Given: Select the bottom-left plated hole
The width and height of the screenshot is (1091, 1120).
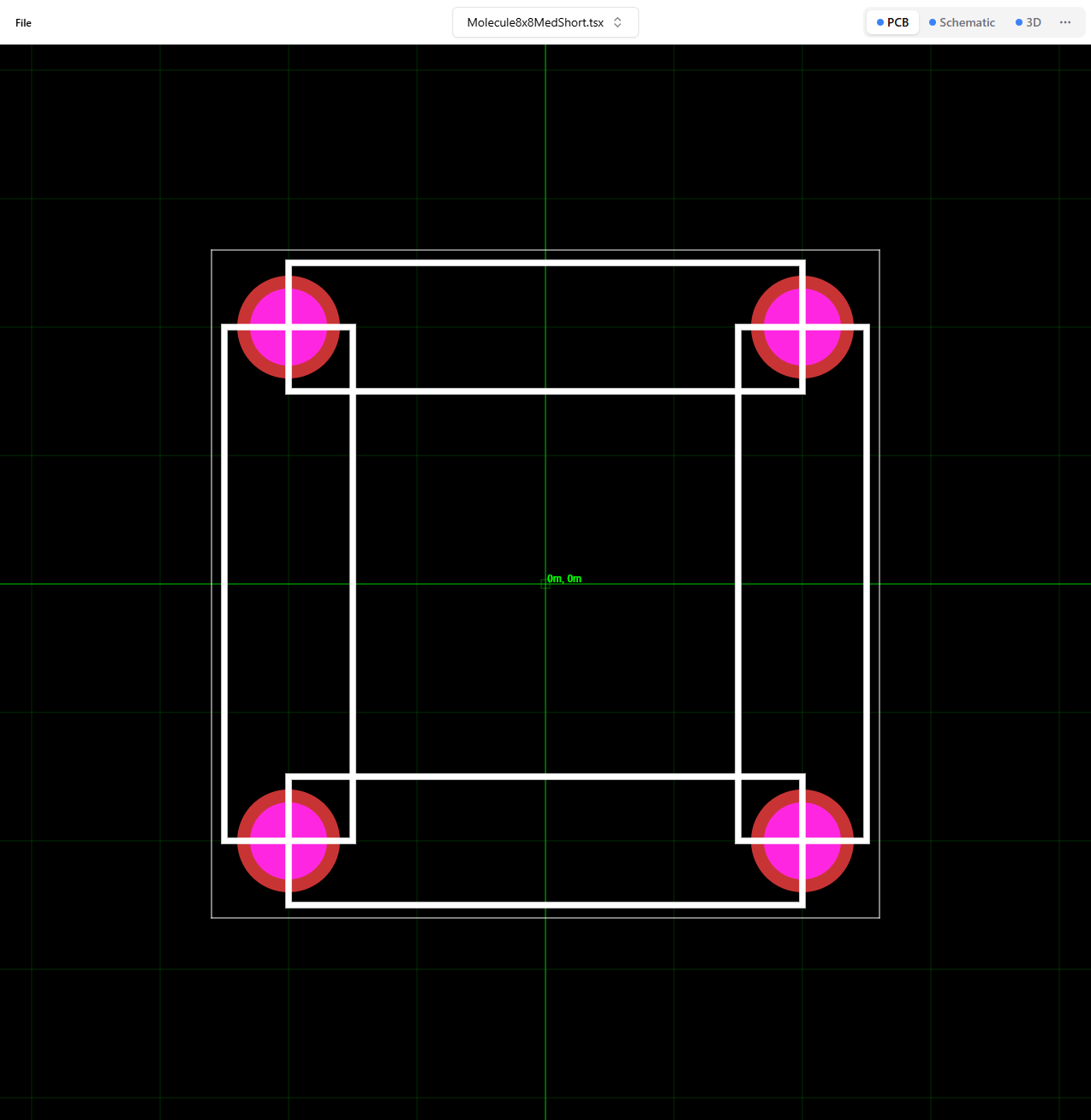Looking at the screenshot, I should (289, 841).
